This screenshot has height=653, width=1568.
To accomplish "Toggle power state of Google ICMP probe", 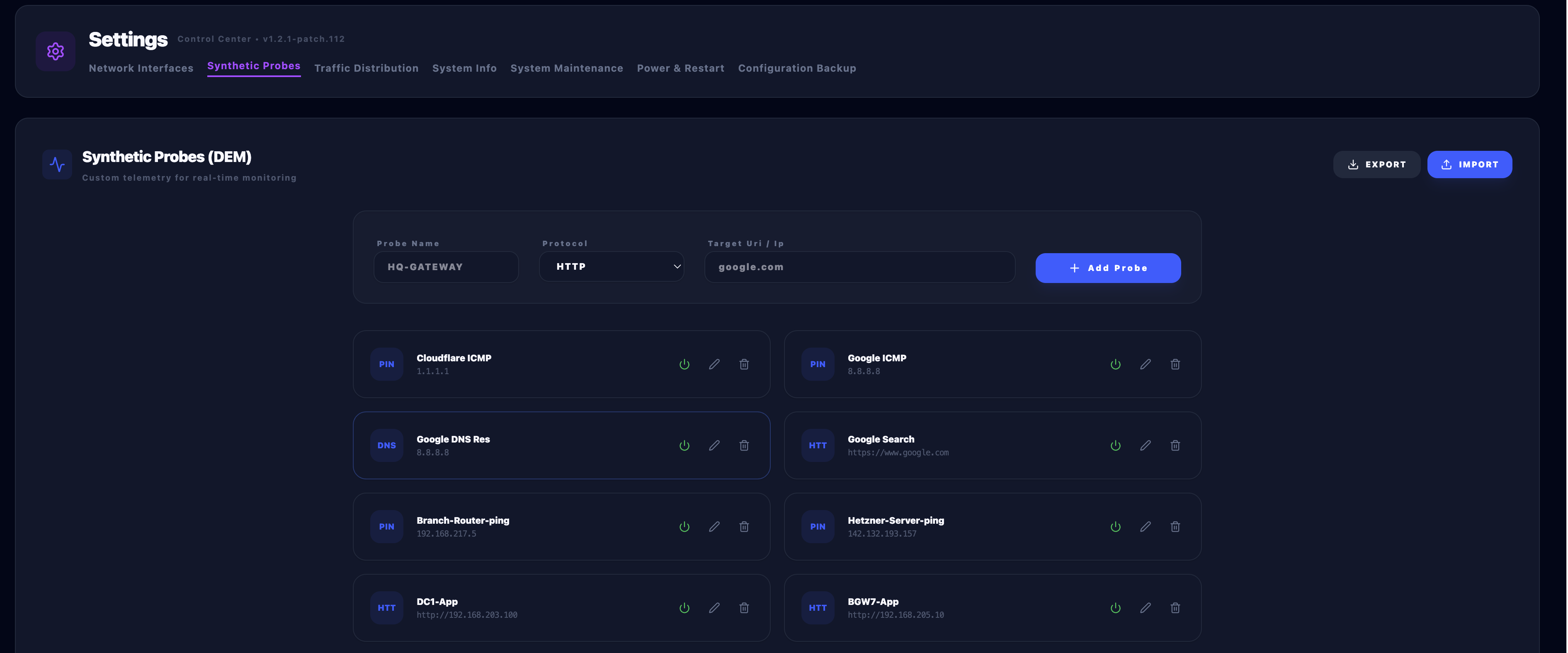I will tap(1116, 364).
